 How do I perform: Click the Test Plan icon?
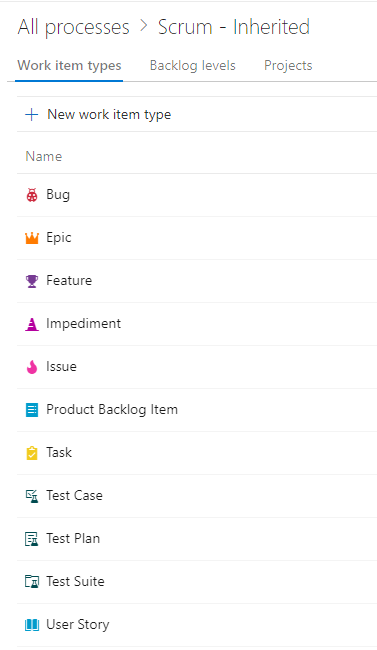[x=32, y=539]
